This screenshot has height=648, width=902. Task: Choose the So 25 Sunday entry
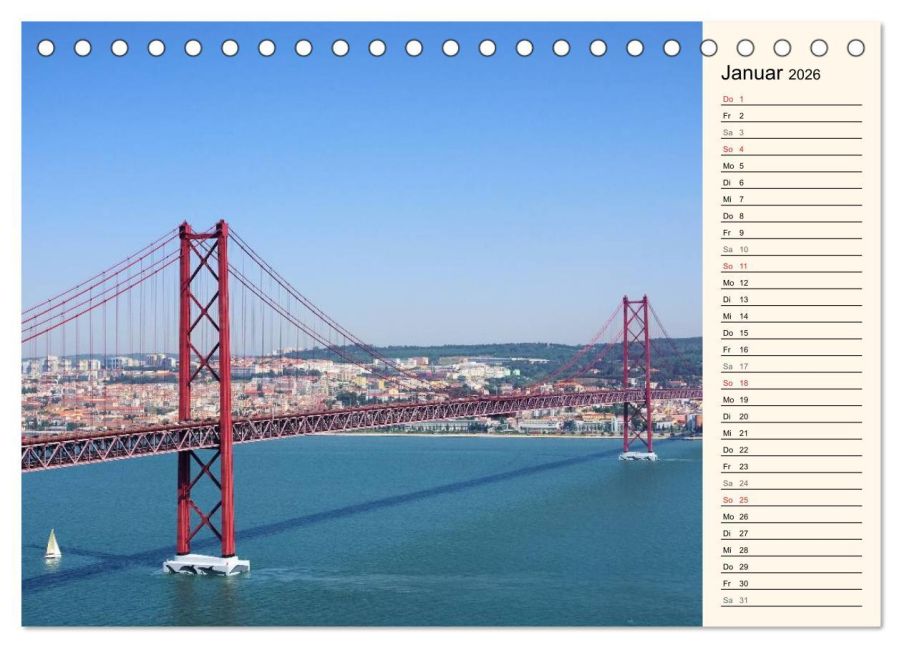[x=792, y=500]
